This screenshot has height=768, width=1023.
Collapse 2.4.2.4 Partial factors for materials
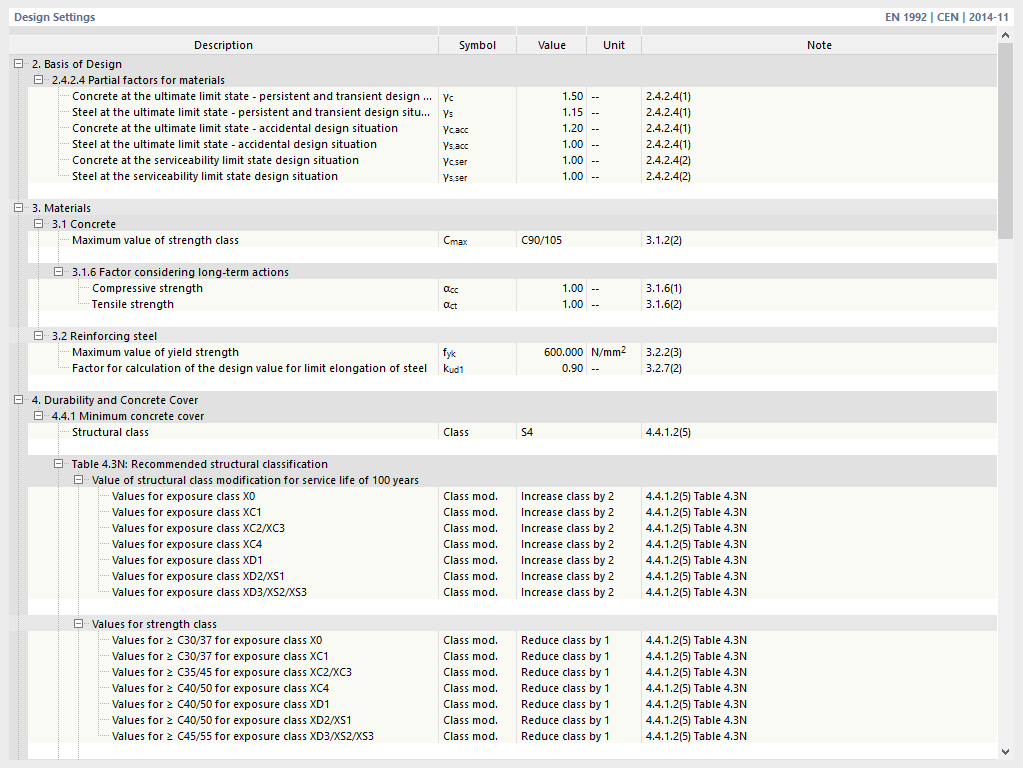click(39, 80)
